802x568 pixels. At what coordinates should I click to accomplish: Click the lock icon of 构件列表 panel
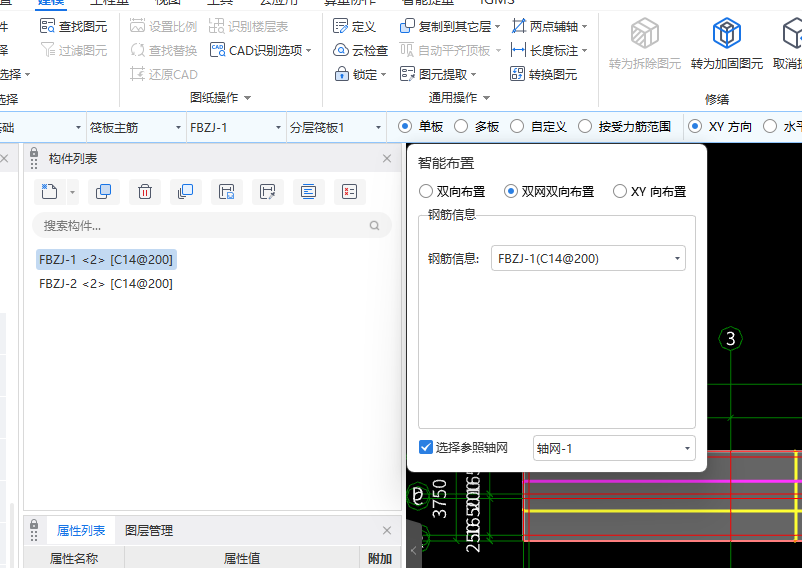pyautogui.click(x=34, y=153)
